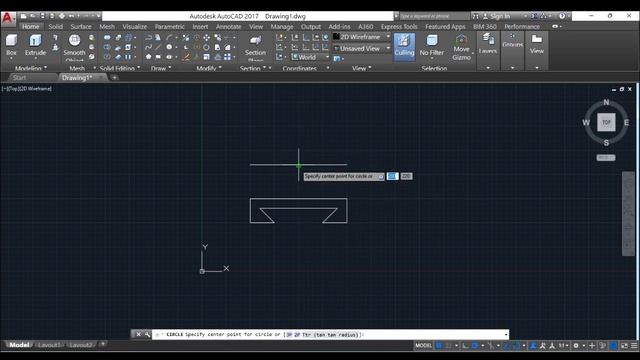Switch to the Surface ribbon tab
The height and width of the screenshot is (360, 640).
click(x=81, y=27)
